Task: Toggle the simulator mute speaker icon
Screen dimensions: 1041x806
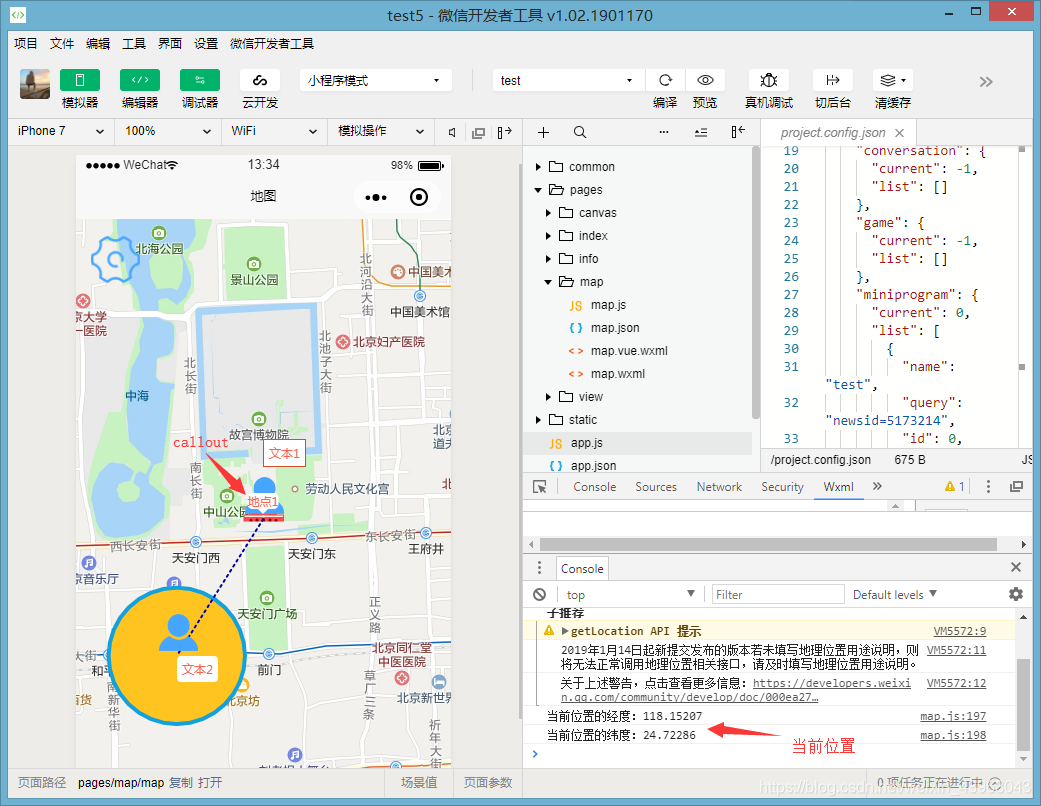Action: 452,132
